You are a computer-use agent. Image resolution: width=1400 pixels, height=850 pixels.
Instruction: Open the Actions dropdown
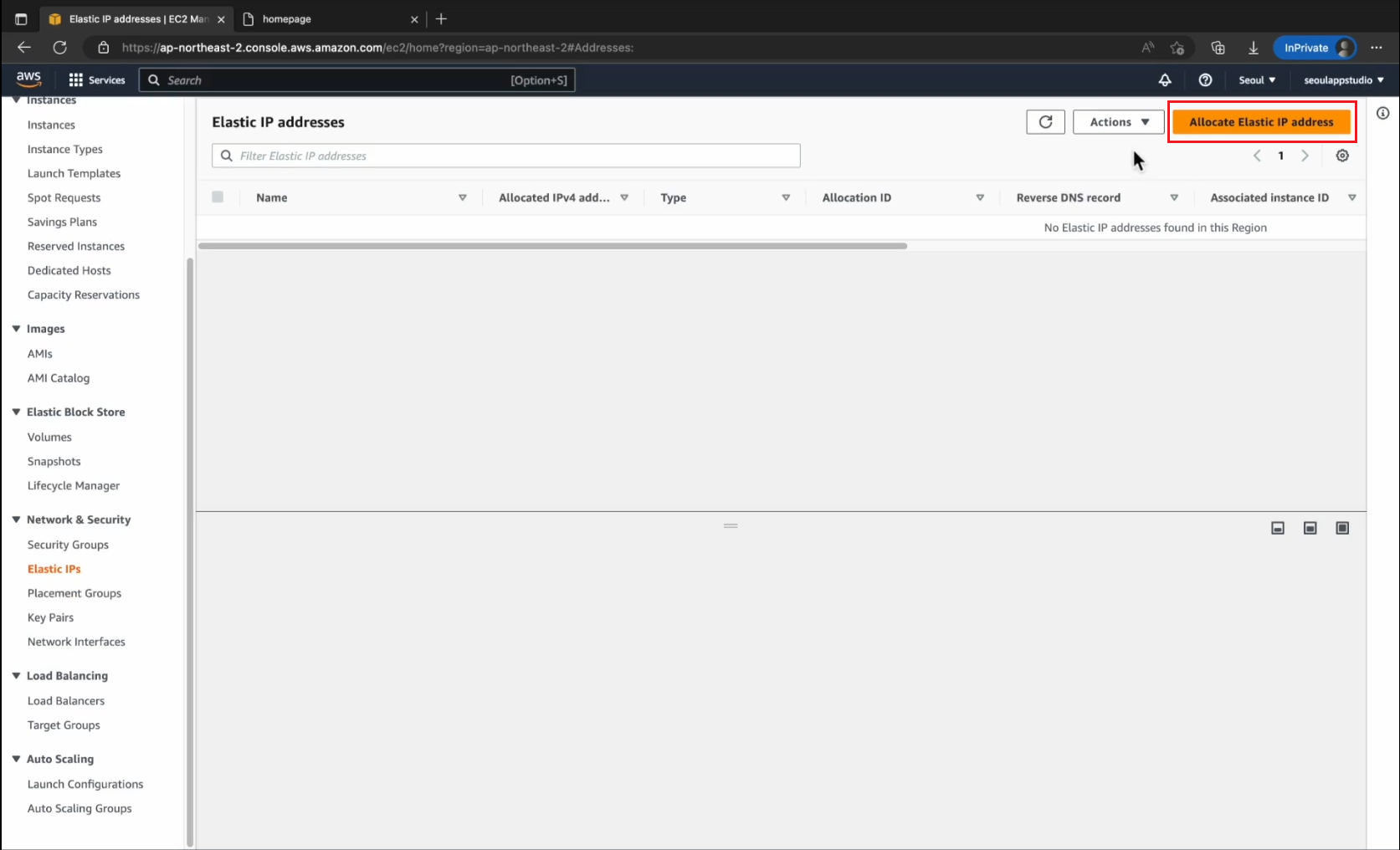point(1119,122)
